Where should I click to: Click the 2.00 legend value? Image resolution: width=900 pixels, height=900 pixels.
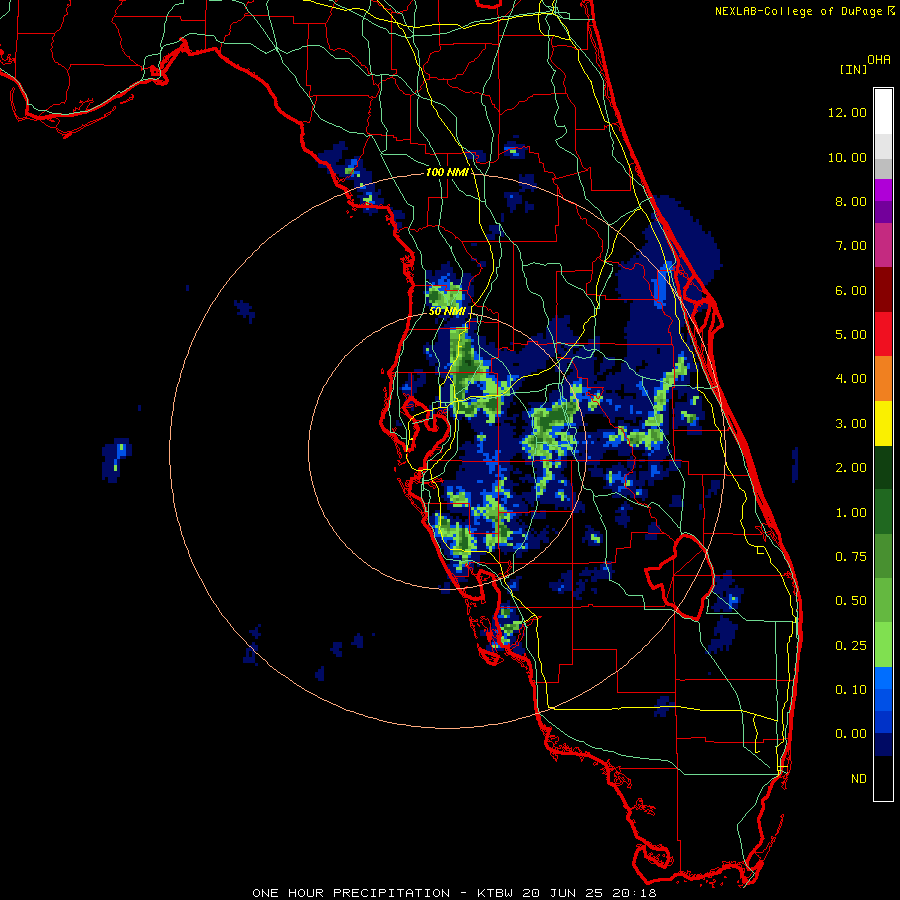tap(851, 468)
